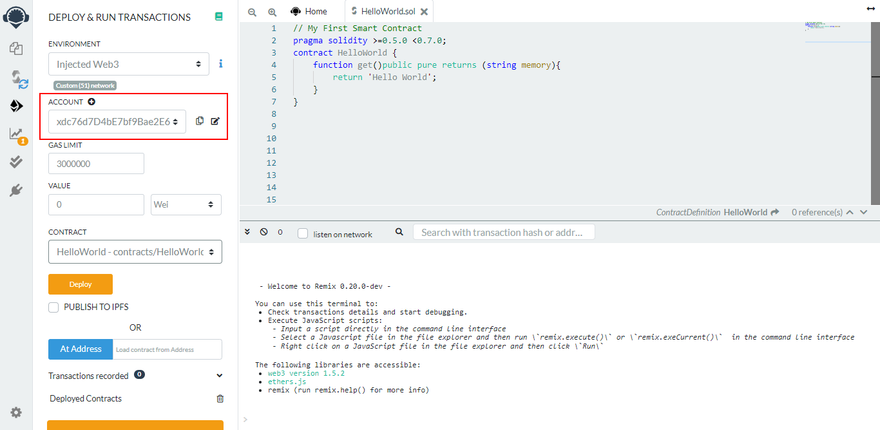880x430 pixels.
Task: Close the HelloWorld.sol tab
Action: point(422,11)
